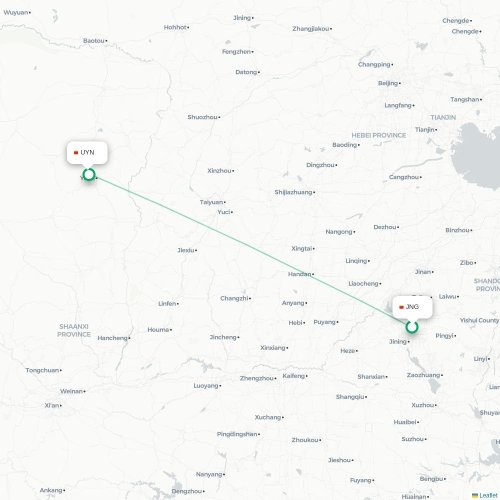Click the green flight route line
Screen dimensions: 500x500
click(x=250, y=251)
